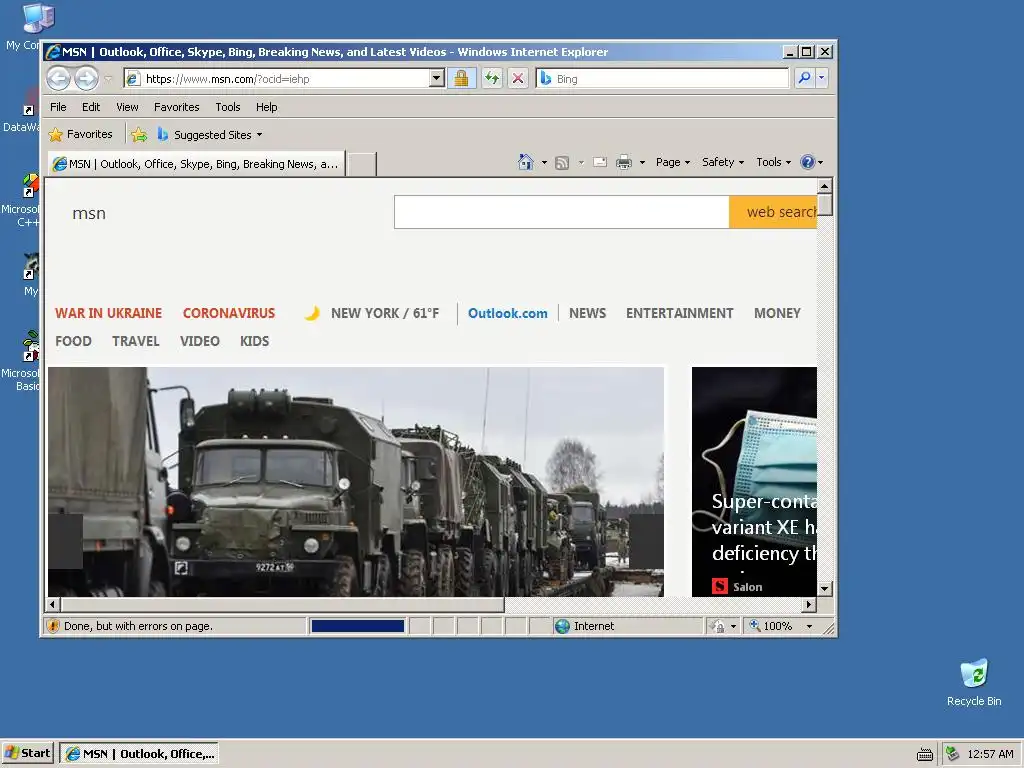Open the File menu
Screen dimensions: 1024x768
tap(58, 107)
